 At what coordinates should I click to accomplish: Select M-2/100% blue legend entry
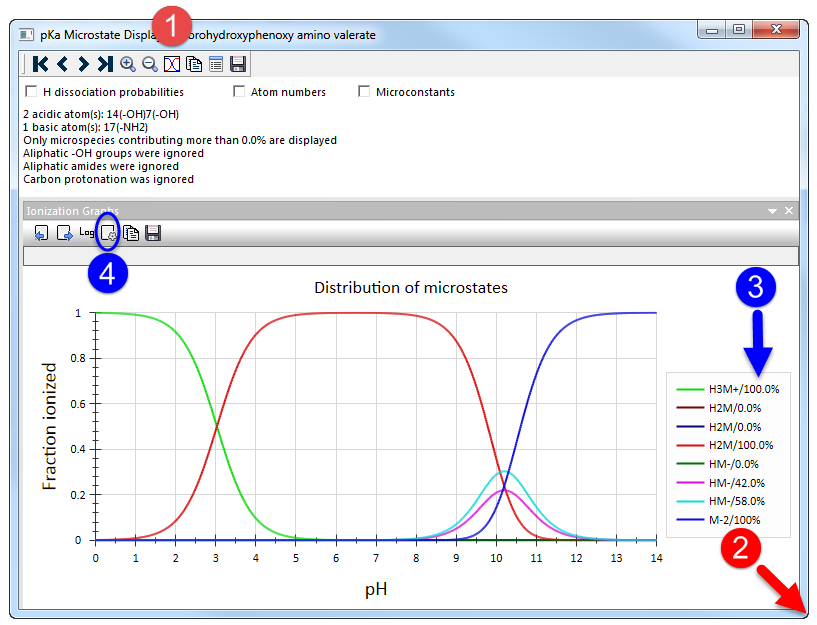(718, 520)
